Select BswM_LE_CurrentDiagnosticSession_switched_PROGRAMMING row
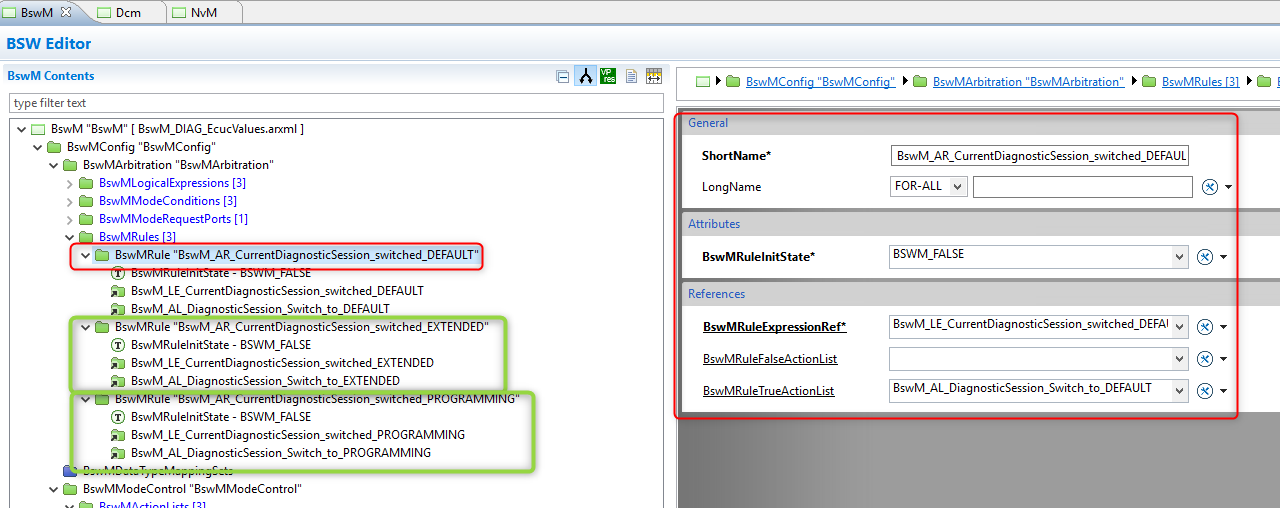Image resolution: width=1280 pixels, height=508 pixels. [298, 435]
